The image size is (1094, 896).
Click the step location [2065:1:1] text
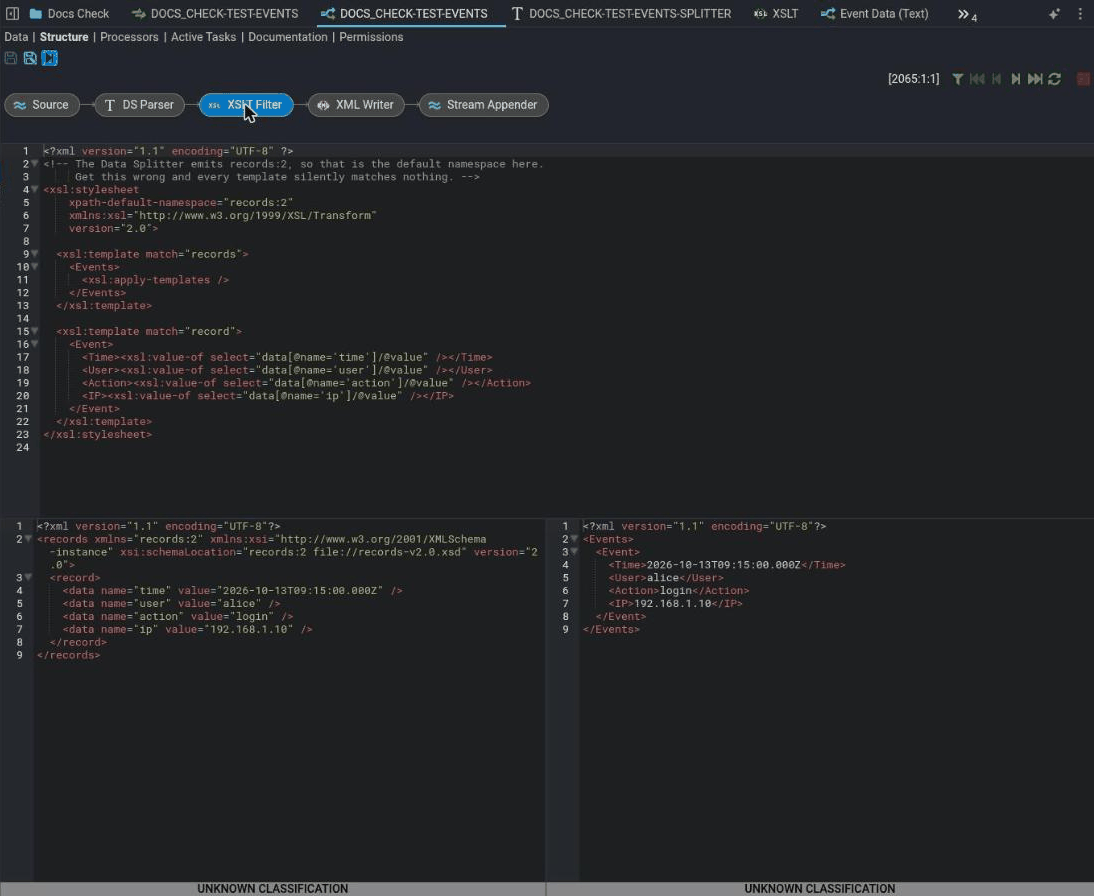pos(913,79)
